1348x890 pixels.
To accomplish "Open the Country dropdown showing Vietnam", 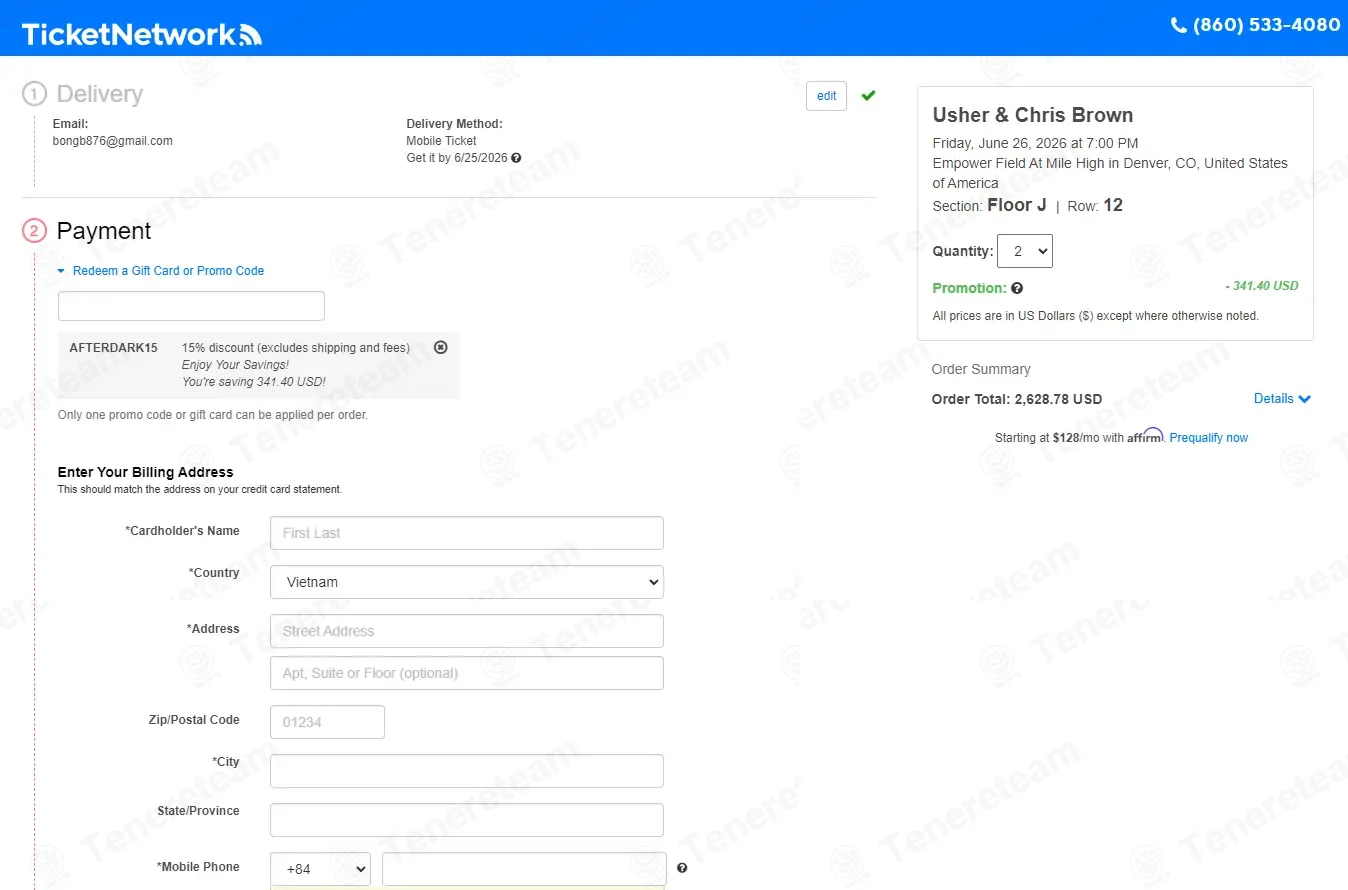I will point(467,582).
